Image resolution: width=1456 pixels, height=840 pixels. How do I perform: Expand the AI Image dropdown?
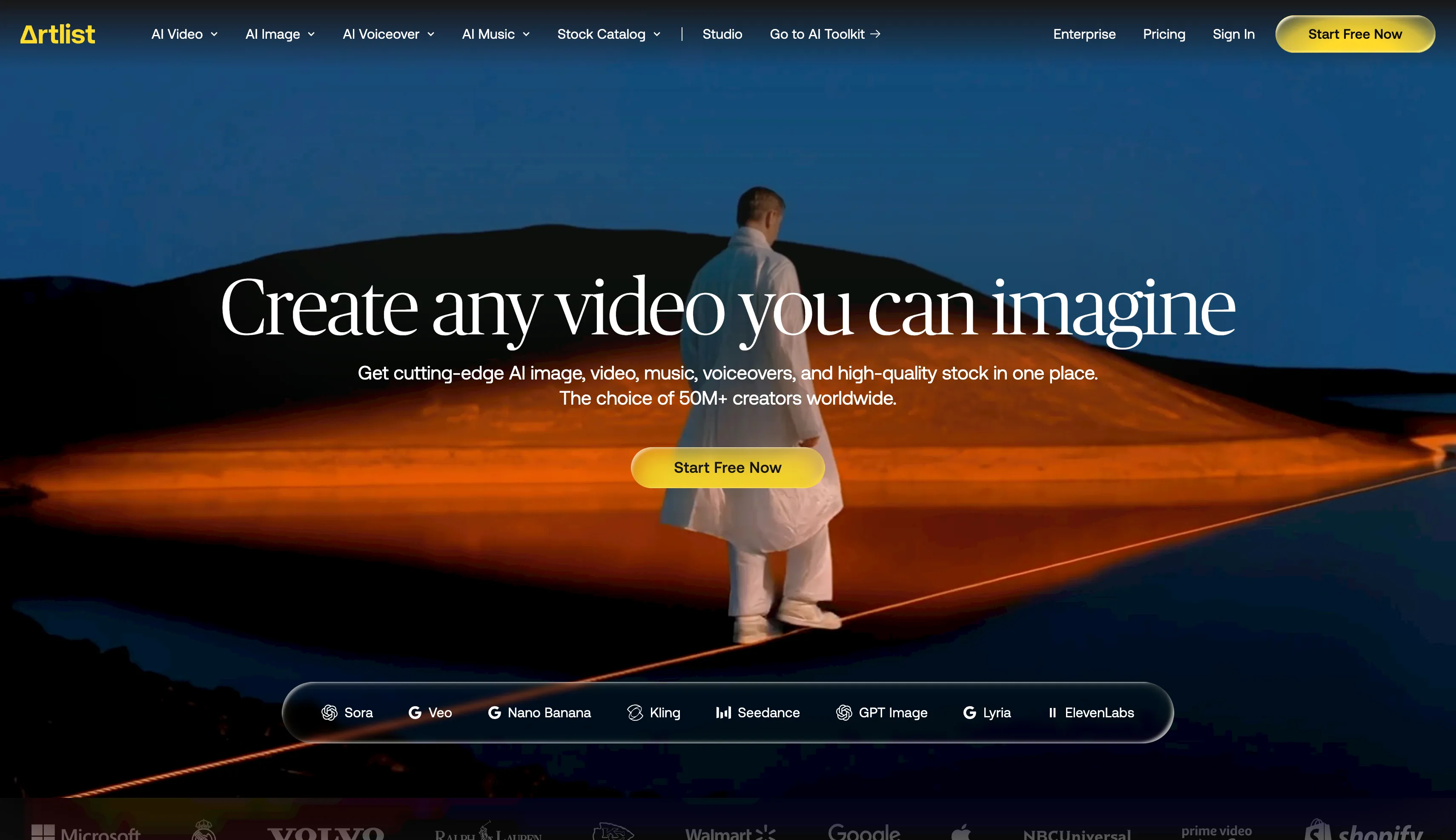[280, 34]
